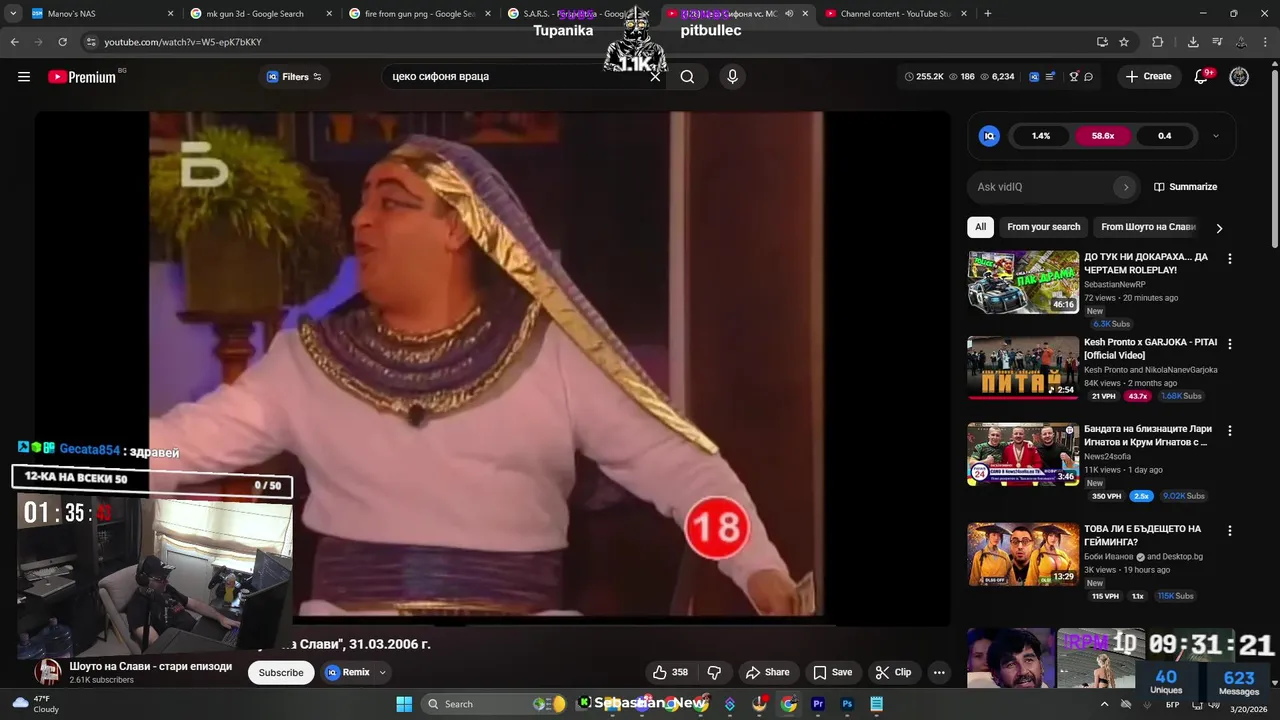Switch to mk gun 3d Google Search tab
This screenshot has height=720, width=1280.
point(260,14)
